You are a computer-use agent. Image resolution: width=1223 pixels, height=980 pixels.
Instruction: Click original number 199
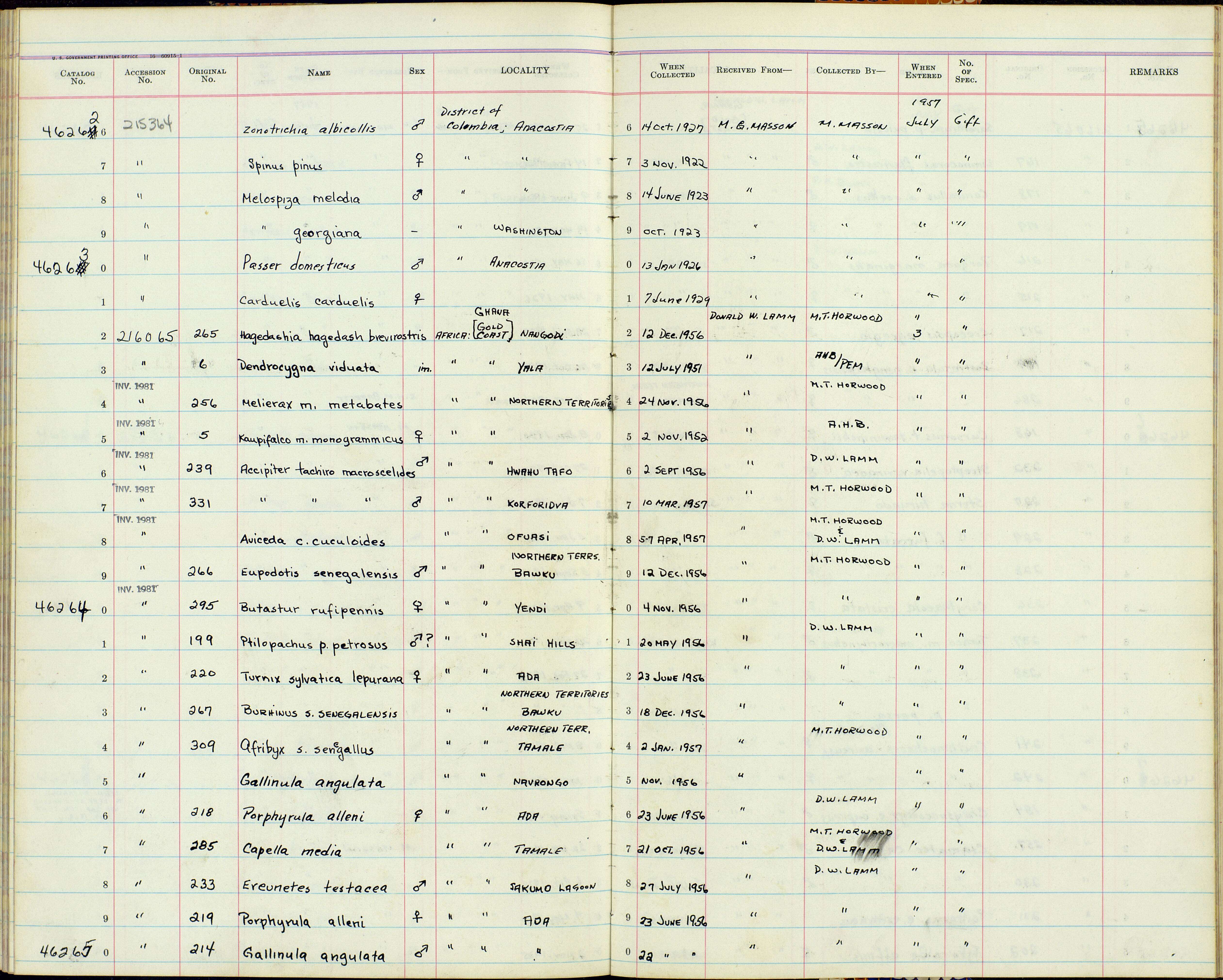201,640
